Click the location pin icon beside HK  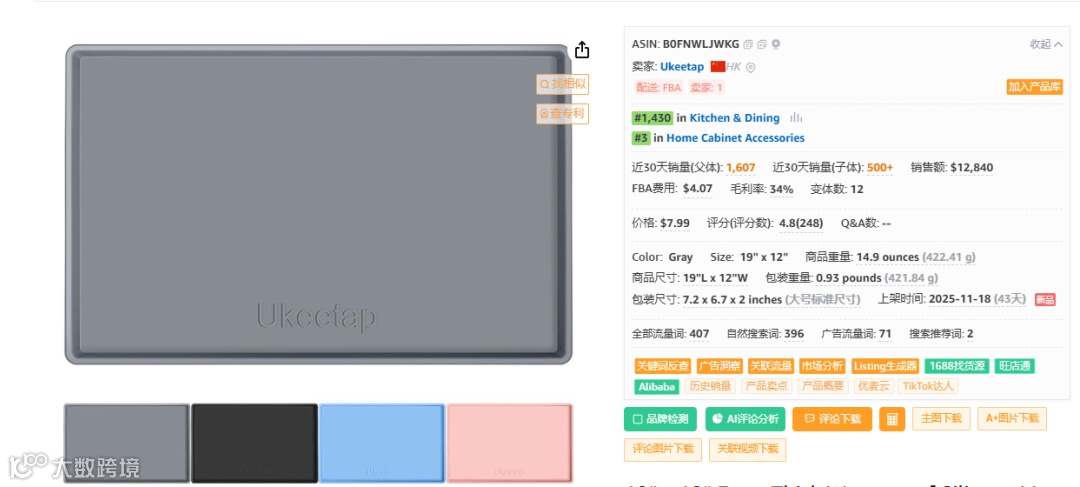coord(751,68)
